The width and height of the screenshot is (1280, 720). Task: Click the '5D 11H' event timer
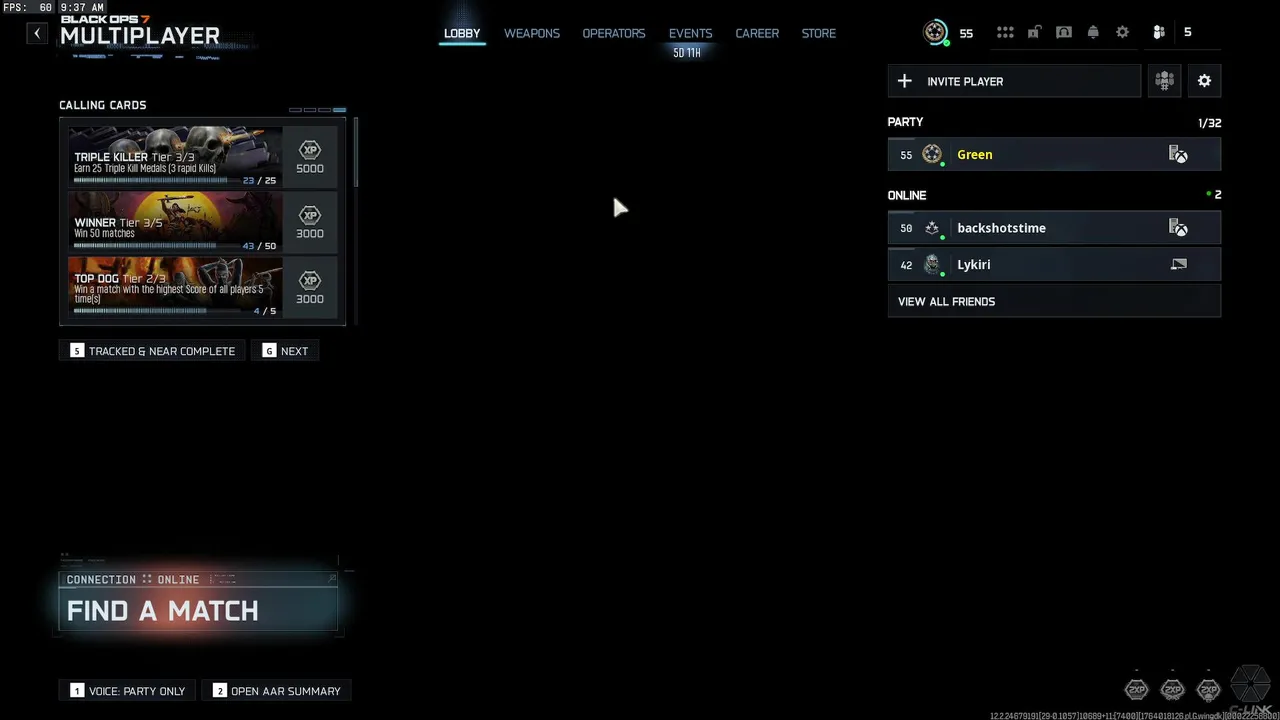(x=687, y=53)
